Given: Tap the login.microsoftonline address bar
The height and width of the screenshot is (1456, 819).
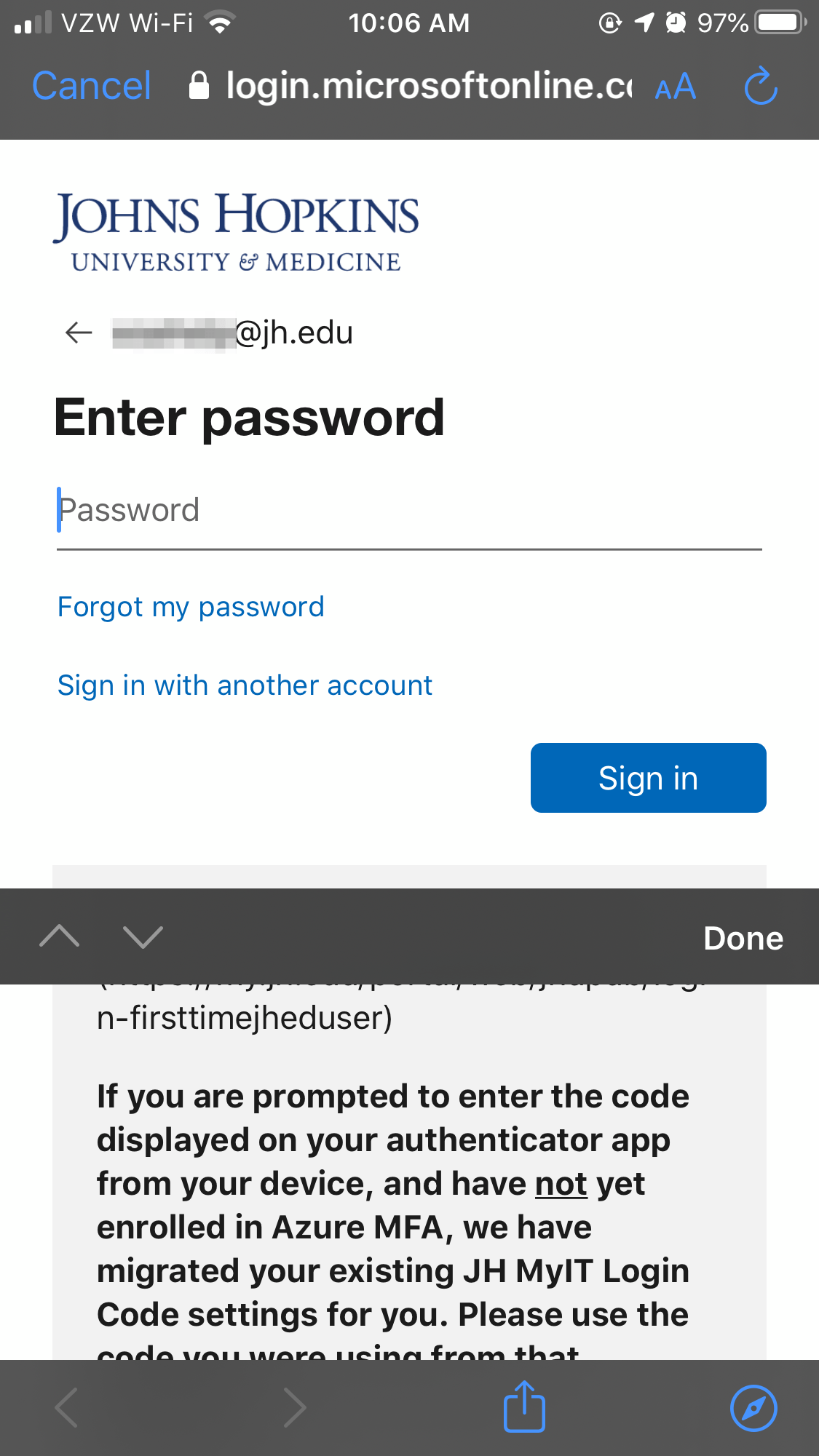Looking at the screenshot, I should (x=428, y=86).
